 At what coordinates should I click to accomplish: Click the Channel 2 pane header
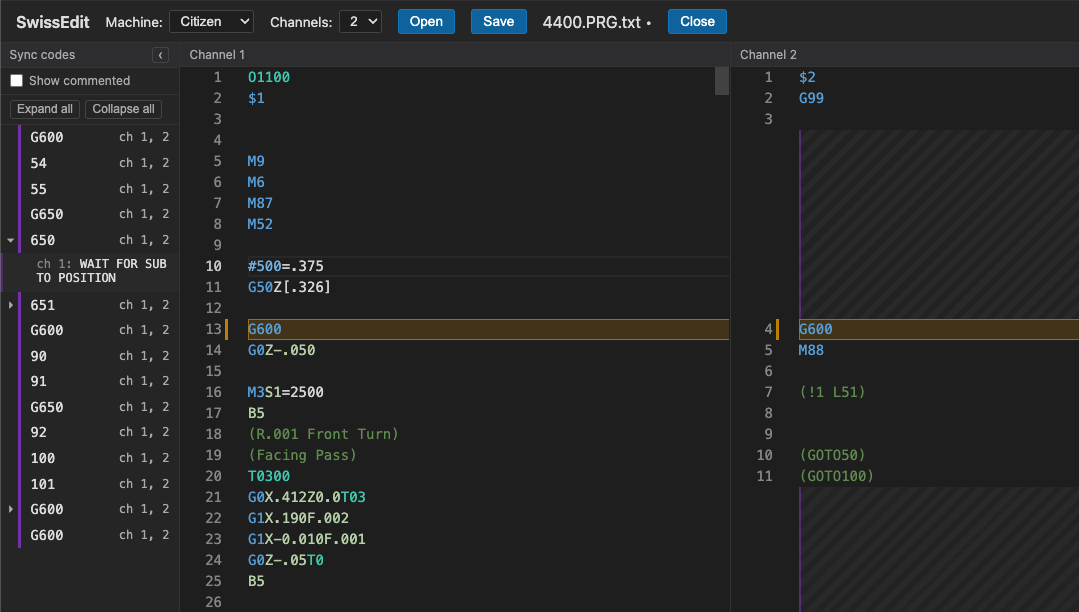coord(905,54)
